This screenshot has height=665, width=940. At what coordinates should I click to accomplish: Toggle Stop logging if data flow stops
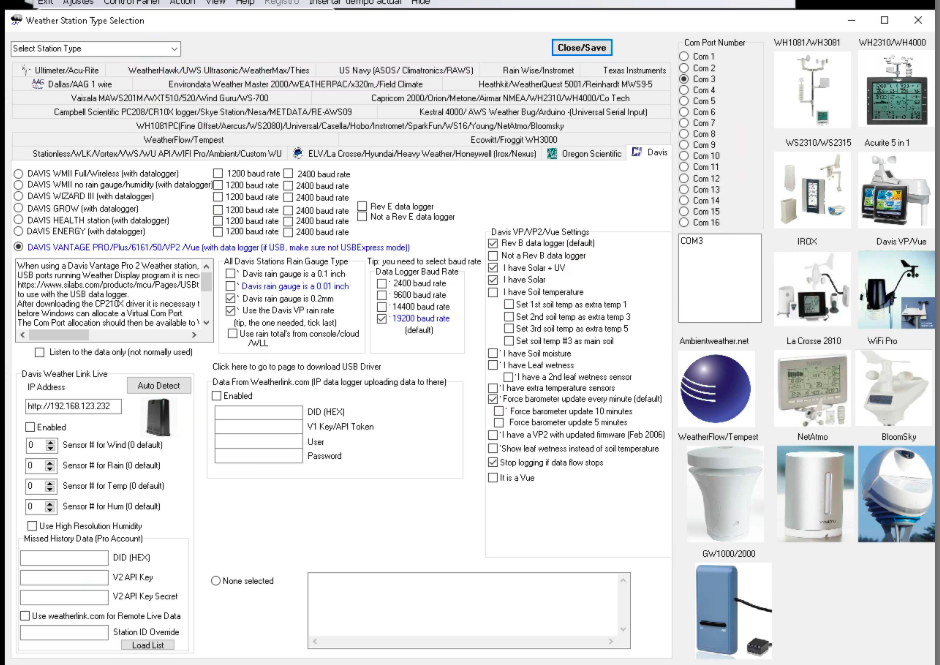pos(493,462)
